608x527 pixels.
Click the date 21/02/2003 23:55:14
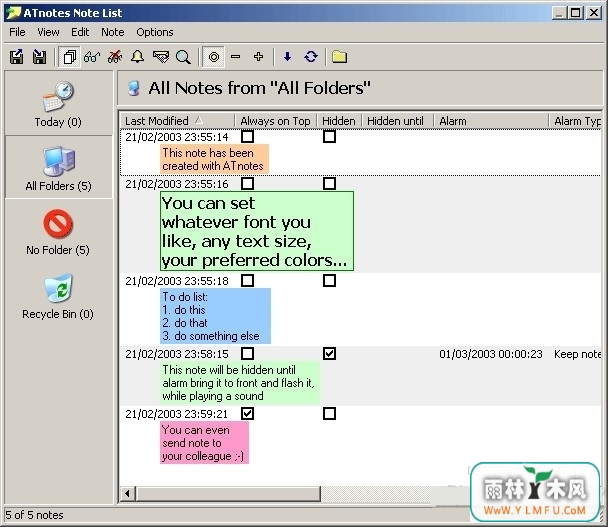(177, 137)
